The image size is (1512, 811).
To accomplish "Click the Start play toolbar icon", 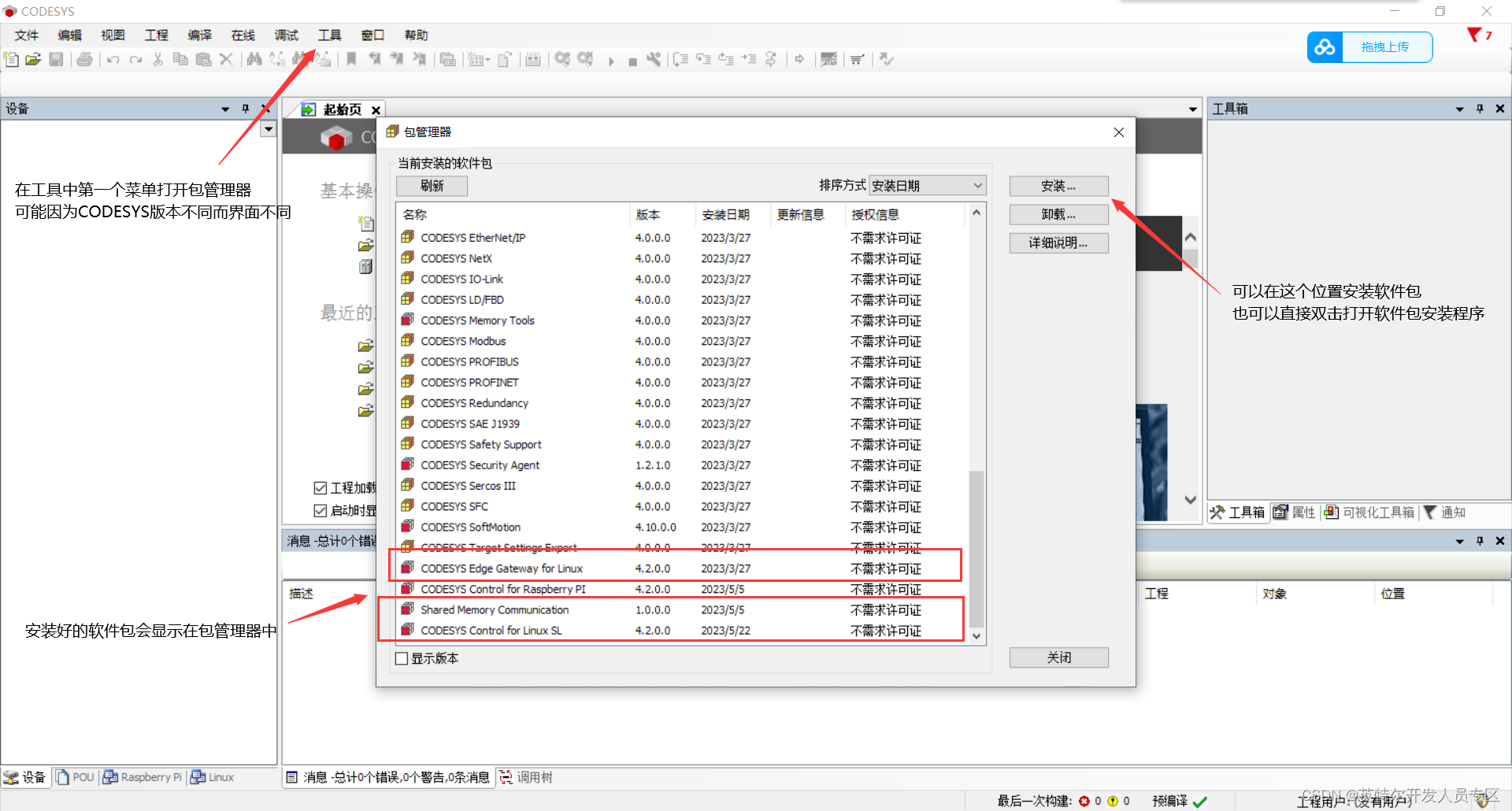I will 611,61.
